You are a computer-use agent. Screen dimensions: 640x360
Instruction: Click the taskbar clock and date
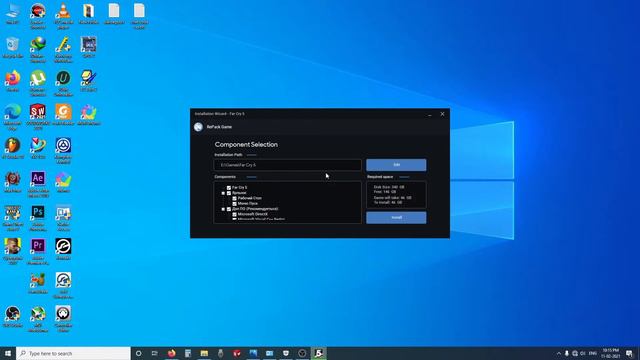pyautogui.click(x=611, y=353)
